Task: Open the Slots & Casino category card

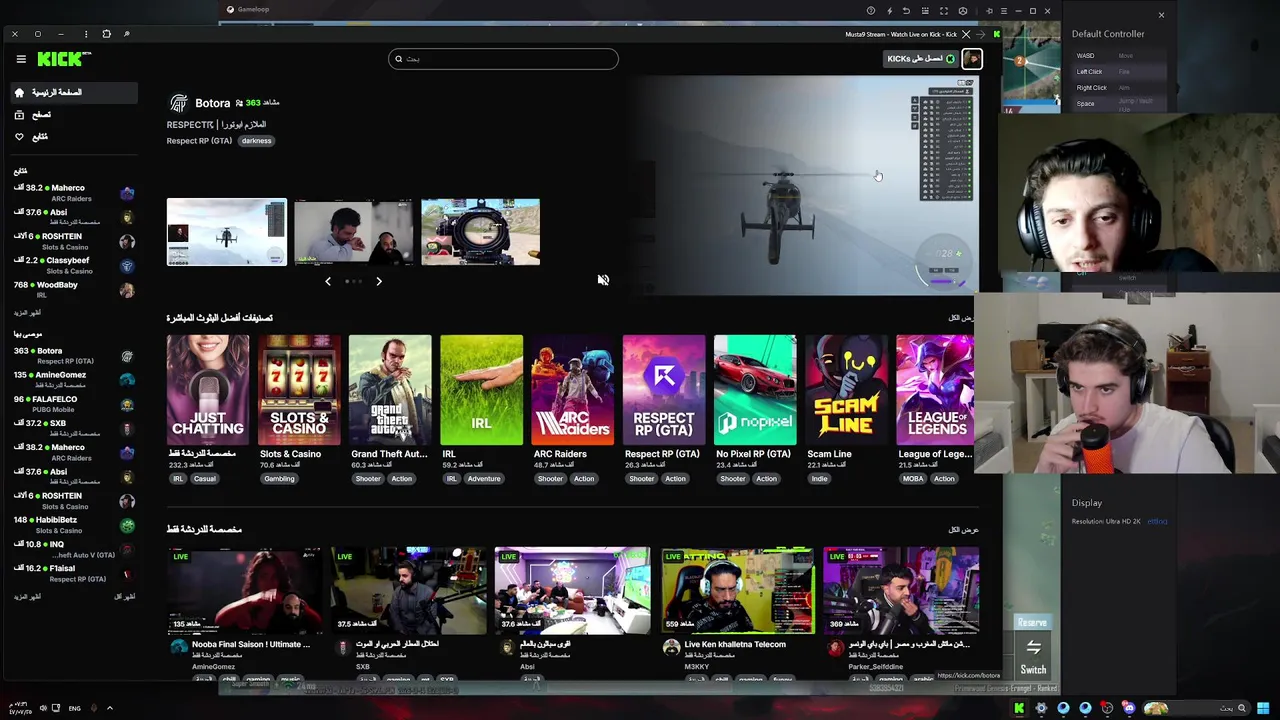Action: point(299,390)
